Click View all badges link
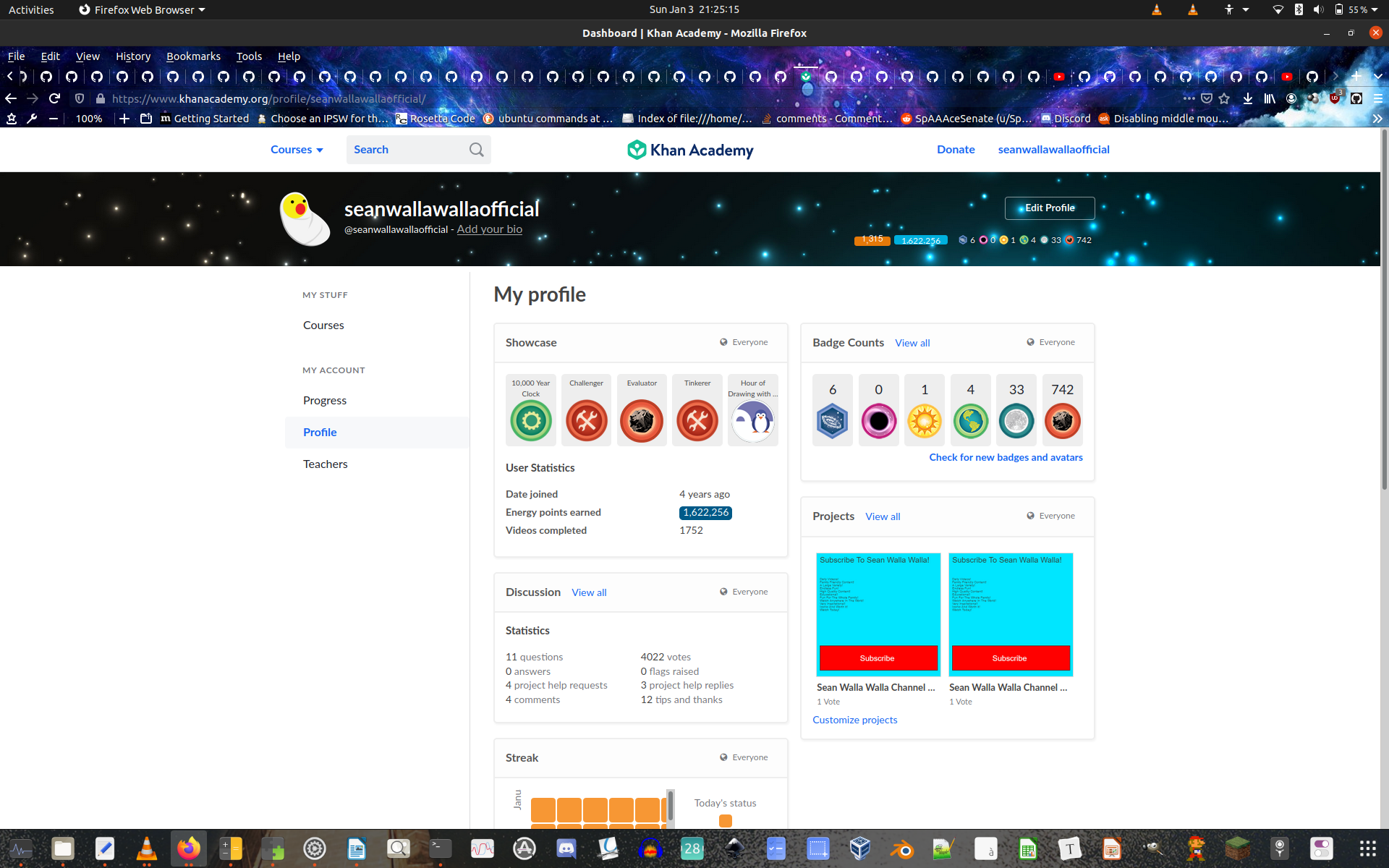 911,342
